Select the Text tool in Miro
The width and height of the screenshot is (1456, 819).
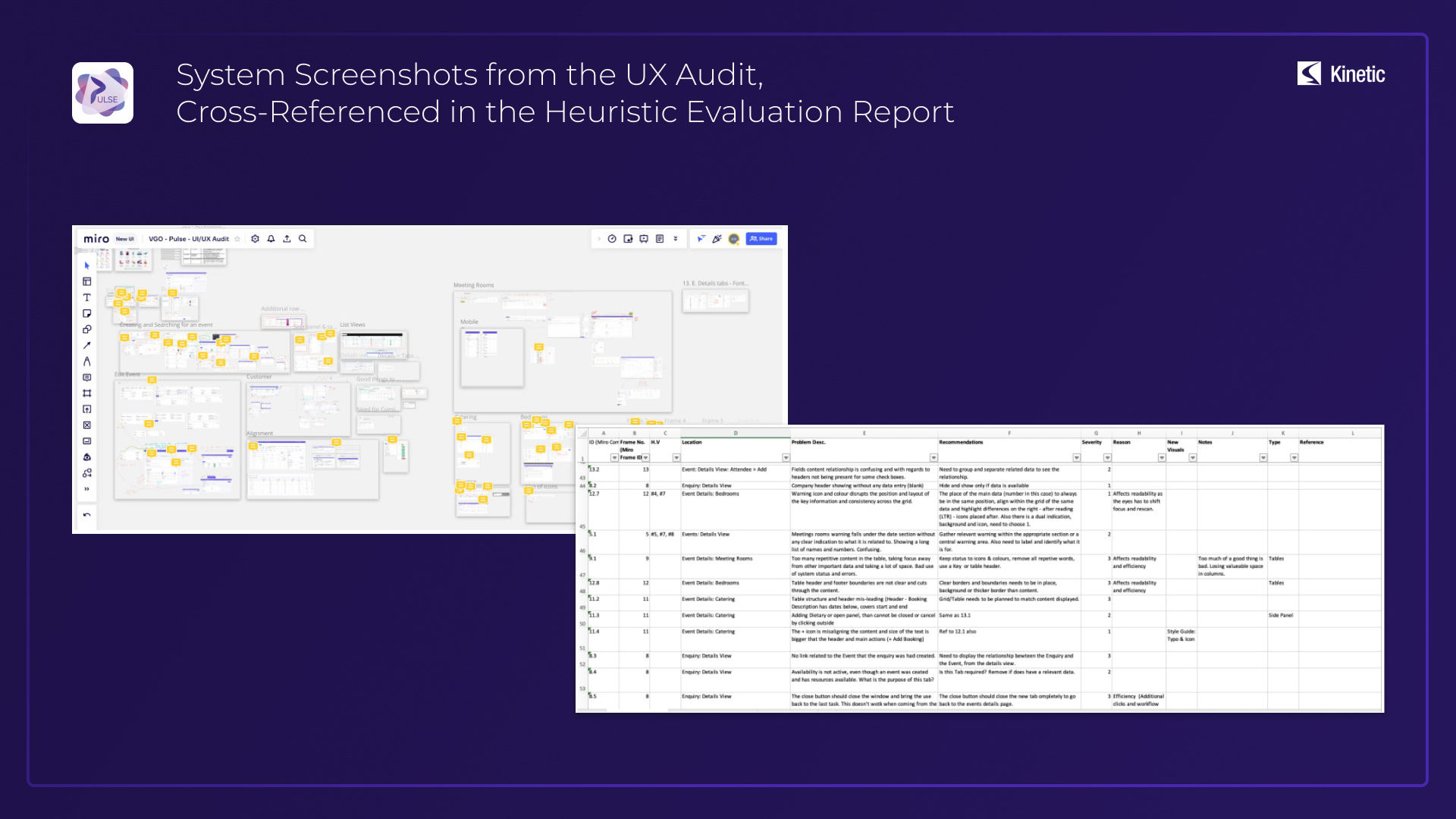pos(87,297)
